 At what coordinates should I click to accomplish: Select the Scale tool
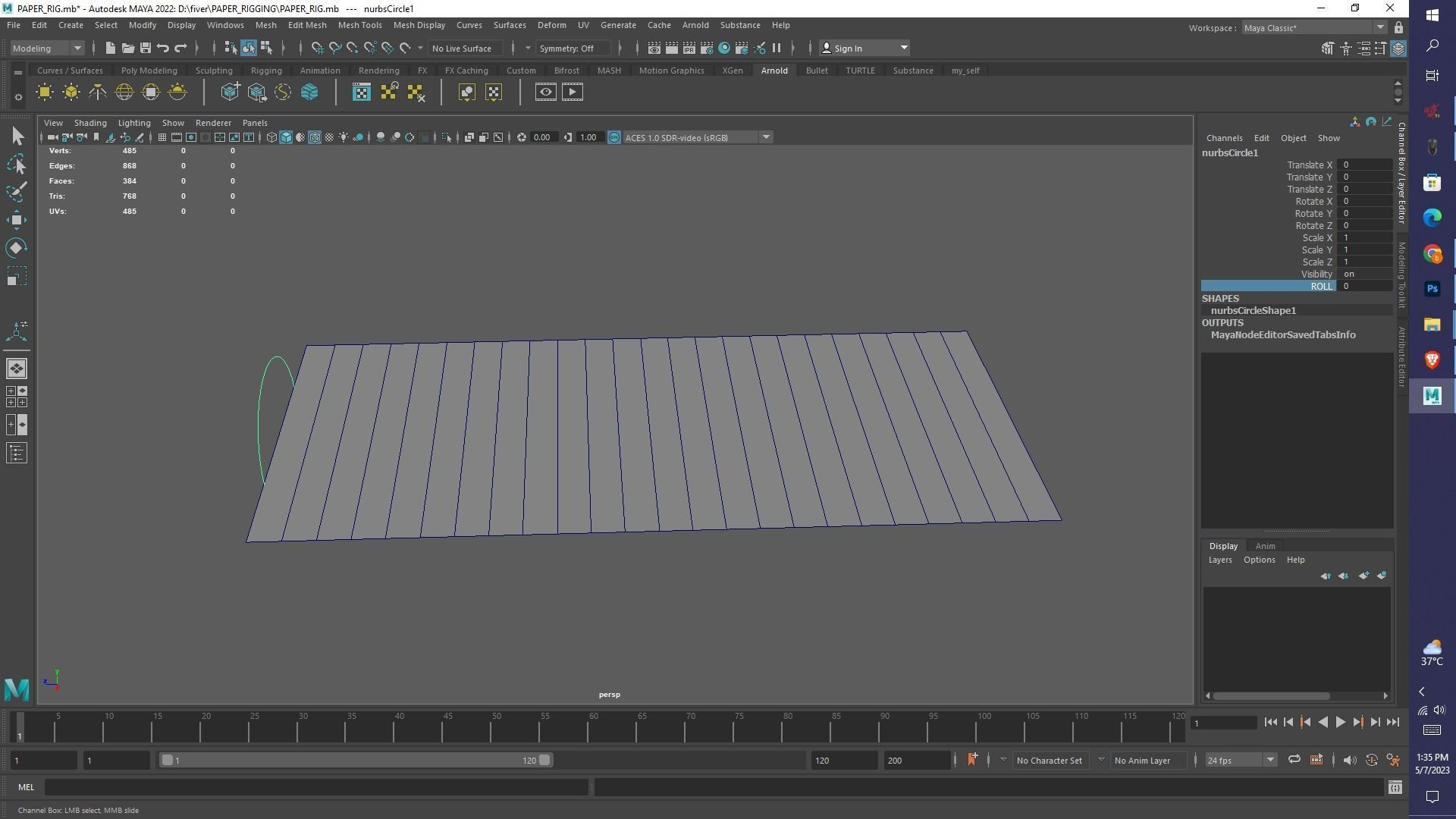(x=17, y=275)
